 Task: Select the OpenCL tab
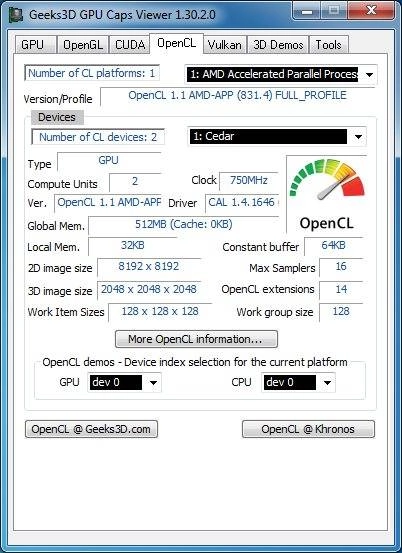click(176, 43)
